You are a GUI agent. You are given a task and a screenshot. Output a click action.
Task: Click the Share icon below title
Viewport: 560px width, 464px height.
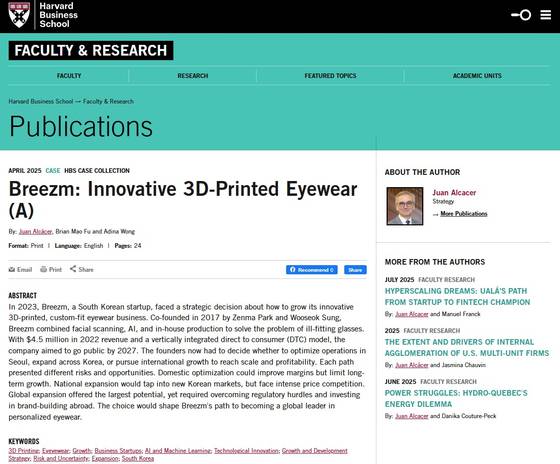coord(73,269)
